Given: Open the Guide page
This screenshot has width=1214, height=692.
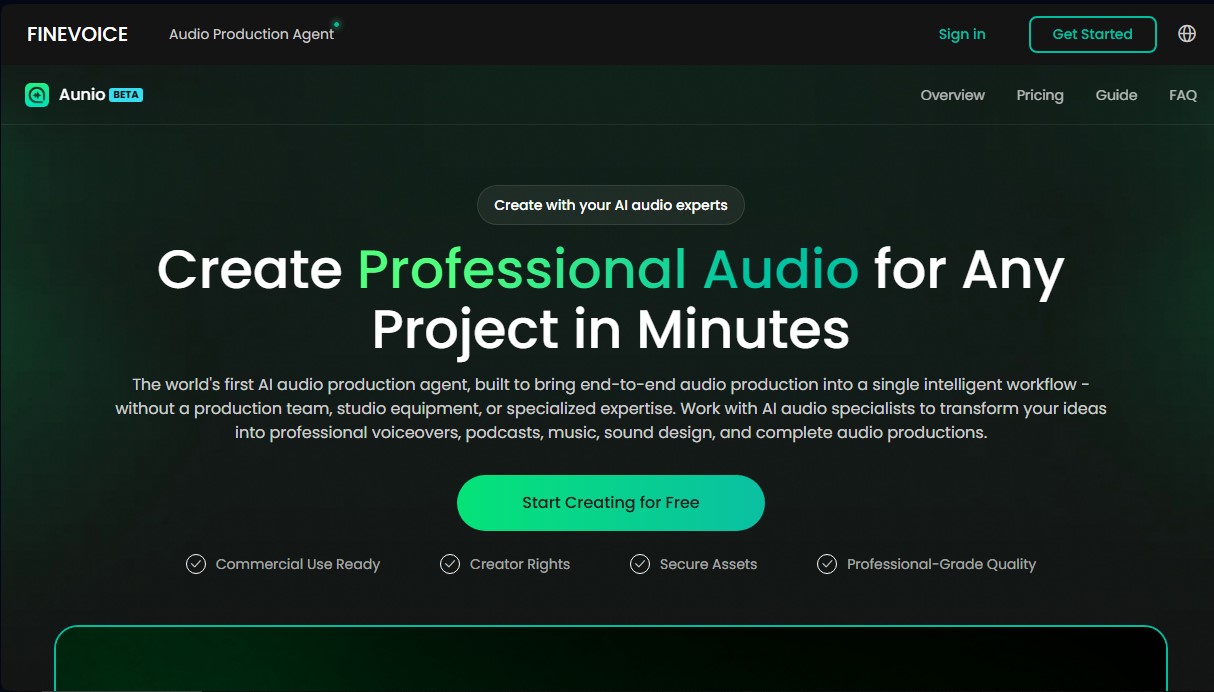Looking at the screenshot, I should [1116, 95].
